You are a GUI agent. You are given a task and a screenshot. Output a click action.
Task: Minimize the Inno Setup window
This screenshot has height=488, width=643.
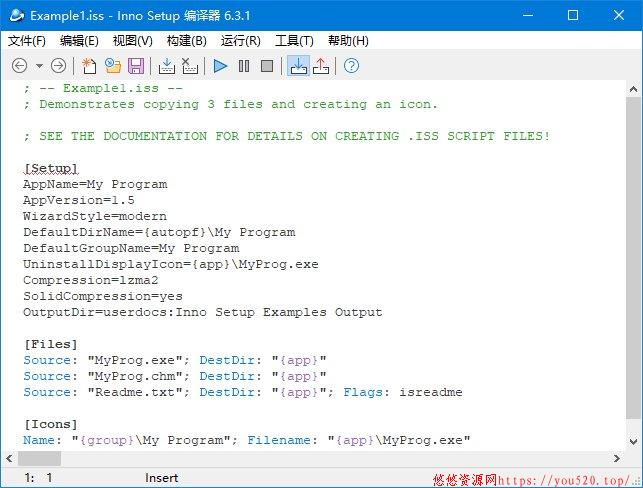tap(528, 16)
